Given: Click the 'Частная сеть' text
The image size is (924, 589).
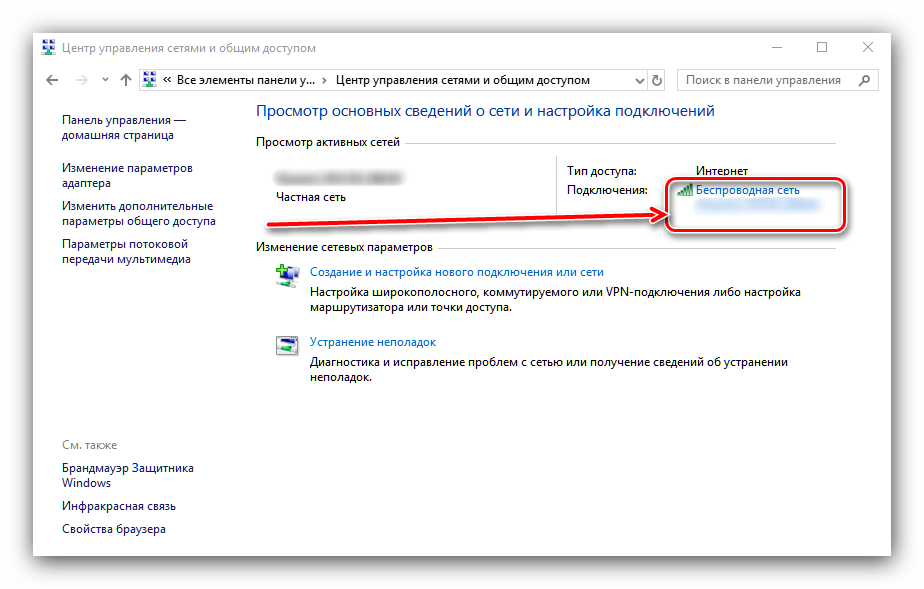Looking at the screenshot, I should (x=311, y=197).
